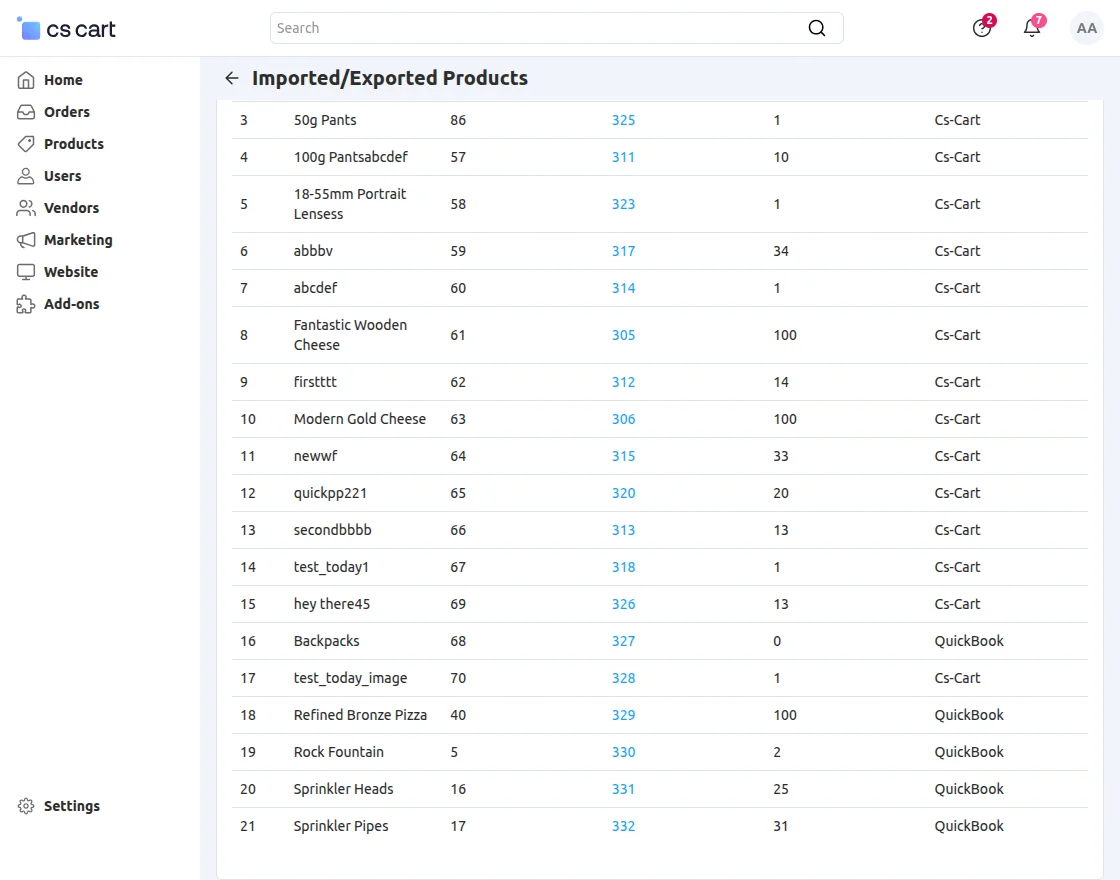Click link 327 in the Backpacks row
Viewport: 1120px width, 880px height.
pos(623,641)
